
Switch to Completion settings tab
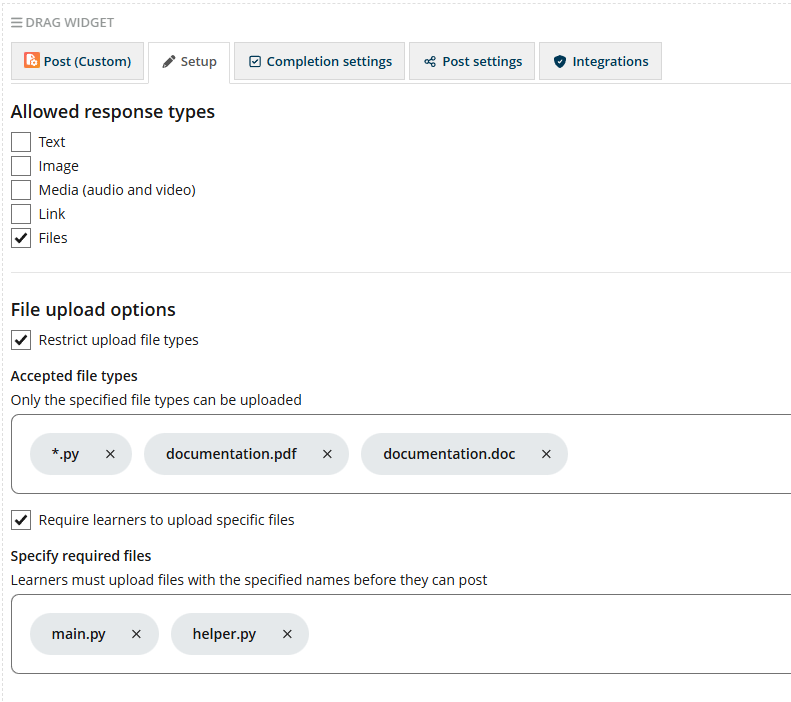pyautogui.click(x=319, y=61)
